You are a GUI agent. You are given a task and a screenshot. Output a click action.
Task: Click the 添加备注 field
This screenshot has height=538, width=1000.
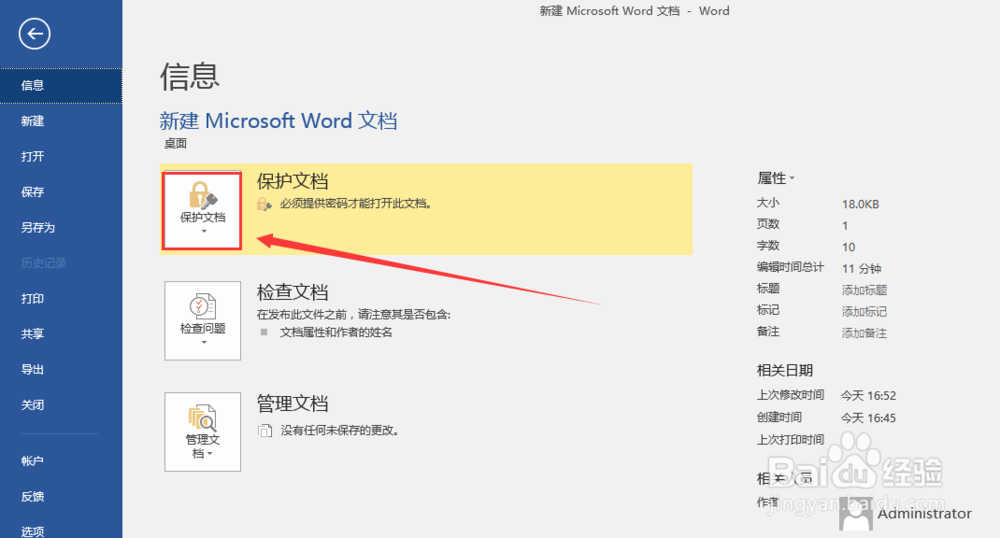point(864,333)
